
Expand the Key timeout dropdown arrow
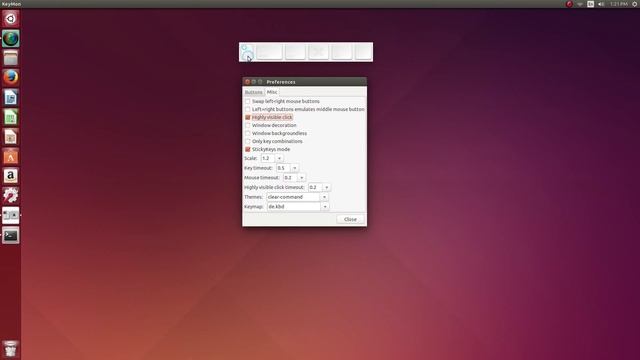pyautogui.click(x=295, y=168)
